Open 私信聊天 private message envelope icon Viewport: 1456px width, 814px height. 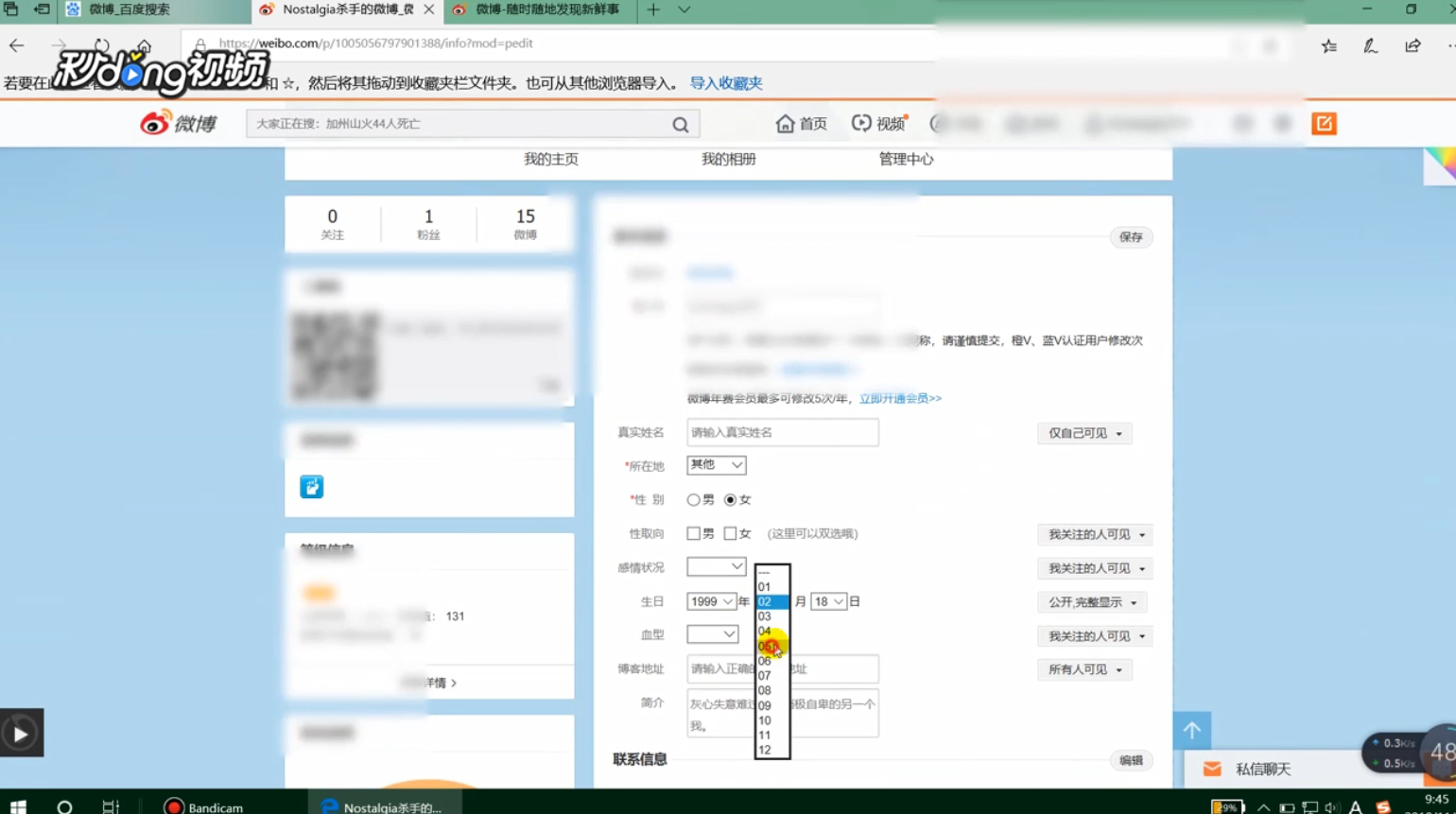(x=1213, y=769)
